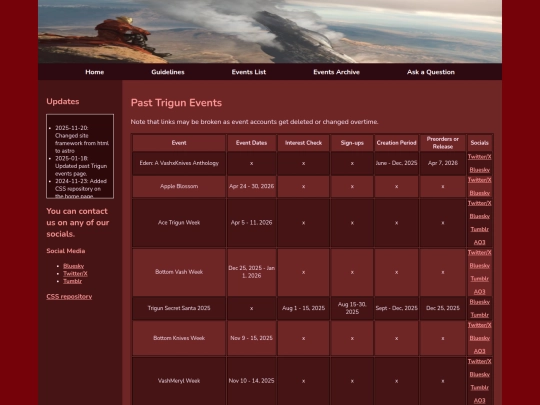Image resolution: width=540 pixels, height=405 pixels.
Task: Click the 'Dec 25, 2025' release cell
Action: (x=443, y=308)
